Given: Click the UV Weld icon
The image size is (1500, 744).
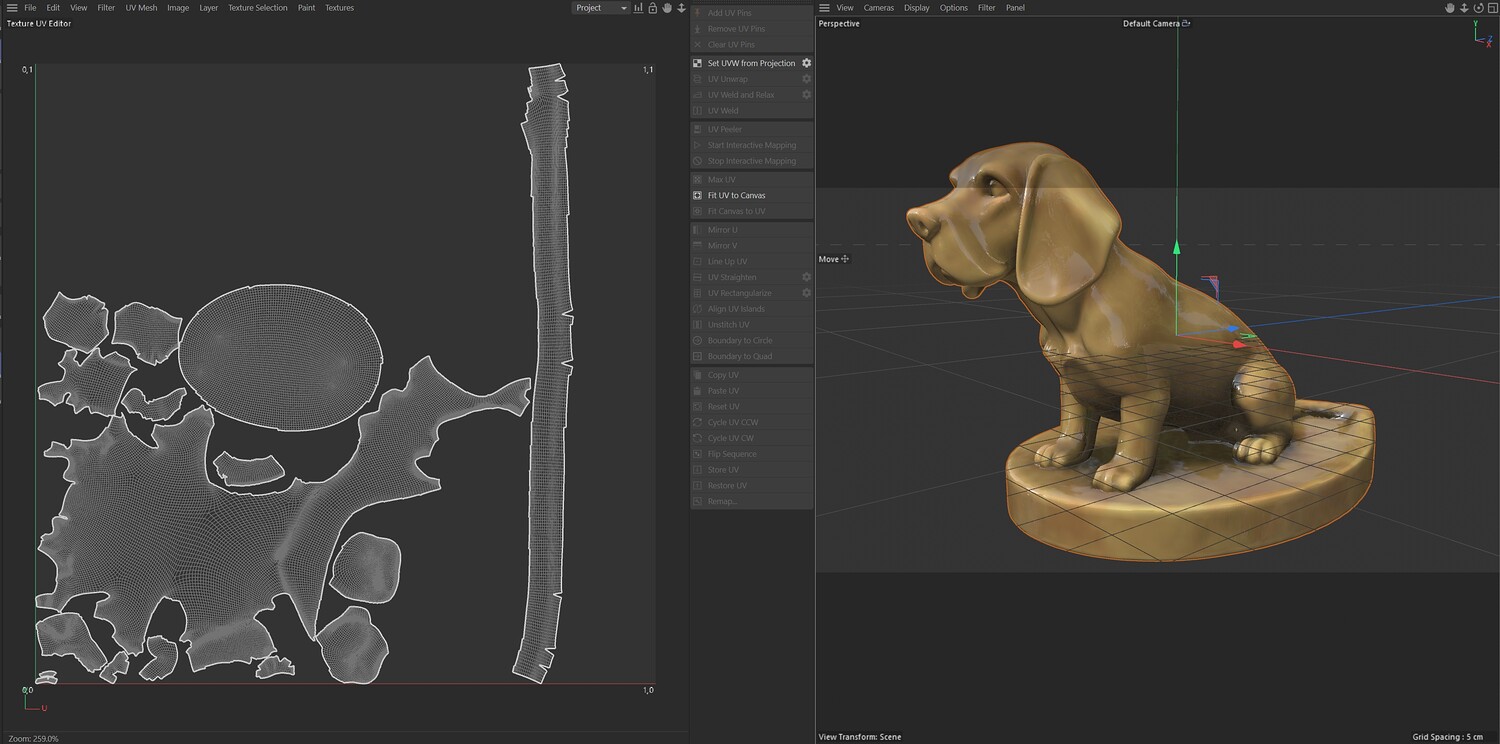Looking at the screenshot, I should pyautogui.click(x=698, y=111).
